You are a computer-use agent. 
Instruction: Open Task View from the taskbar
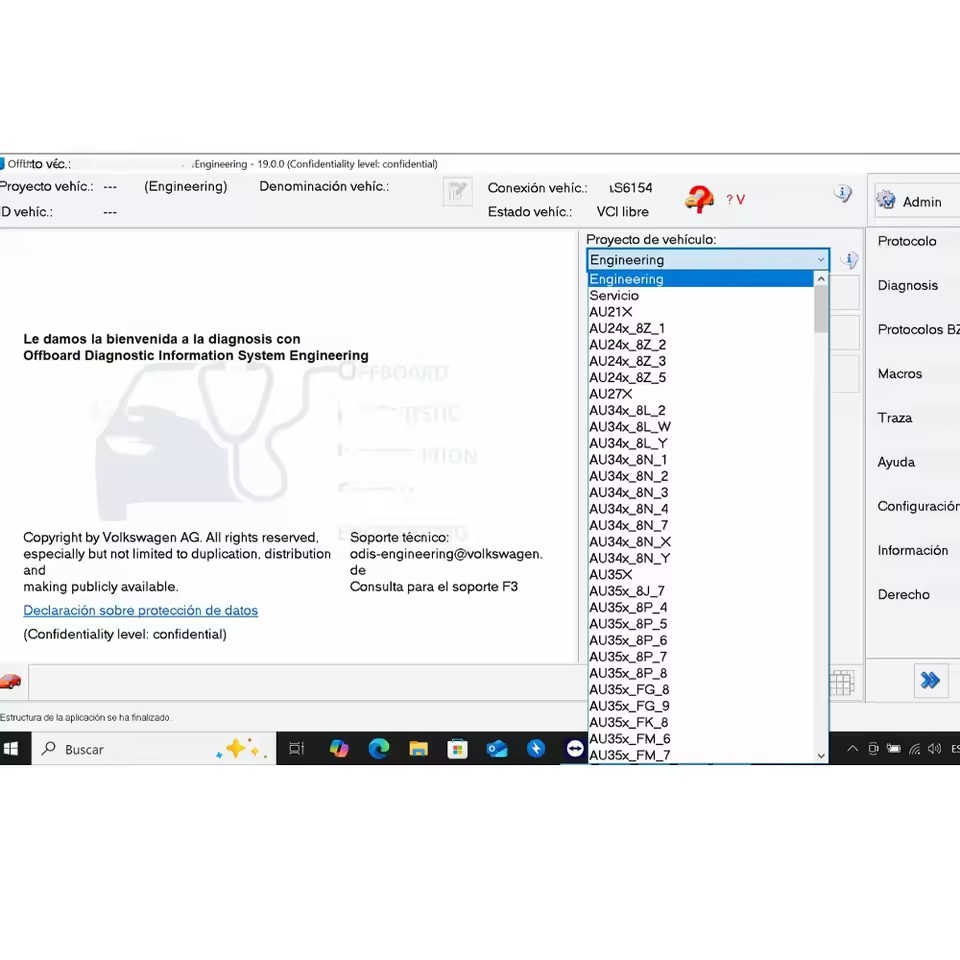(x=296, y=749)
